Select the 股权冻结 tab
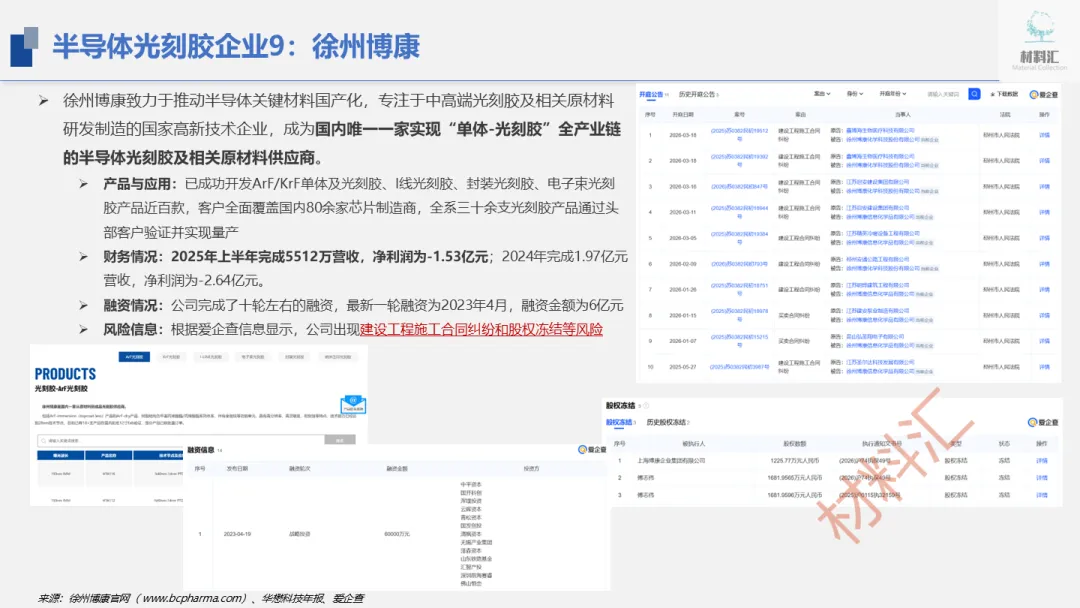The width and height of the screenshot is (1080, 608). [x=620, y=422]
